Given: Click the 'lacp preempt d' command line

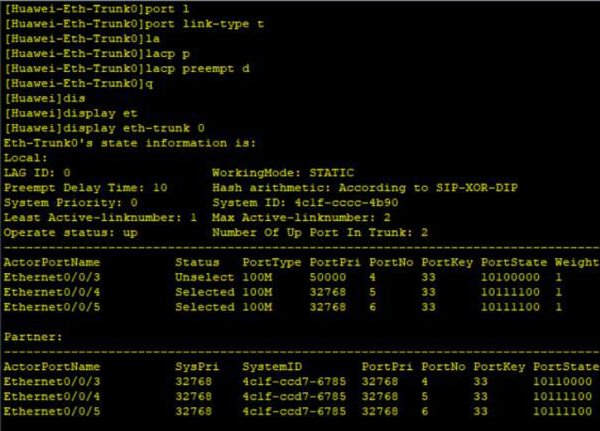Looking at the screenshot, I should pyautogui.click(x=127, y=69).
